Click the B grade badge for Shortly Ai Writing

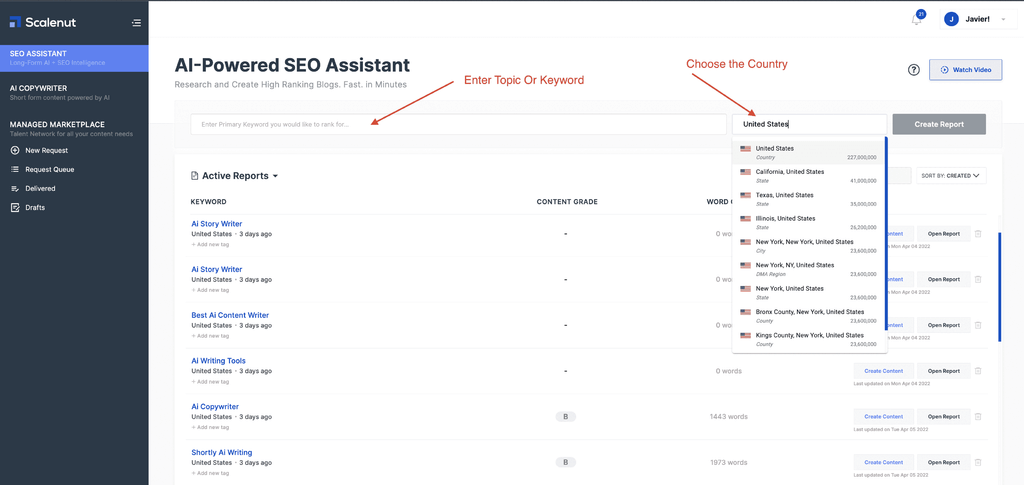tap(566, 462)
